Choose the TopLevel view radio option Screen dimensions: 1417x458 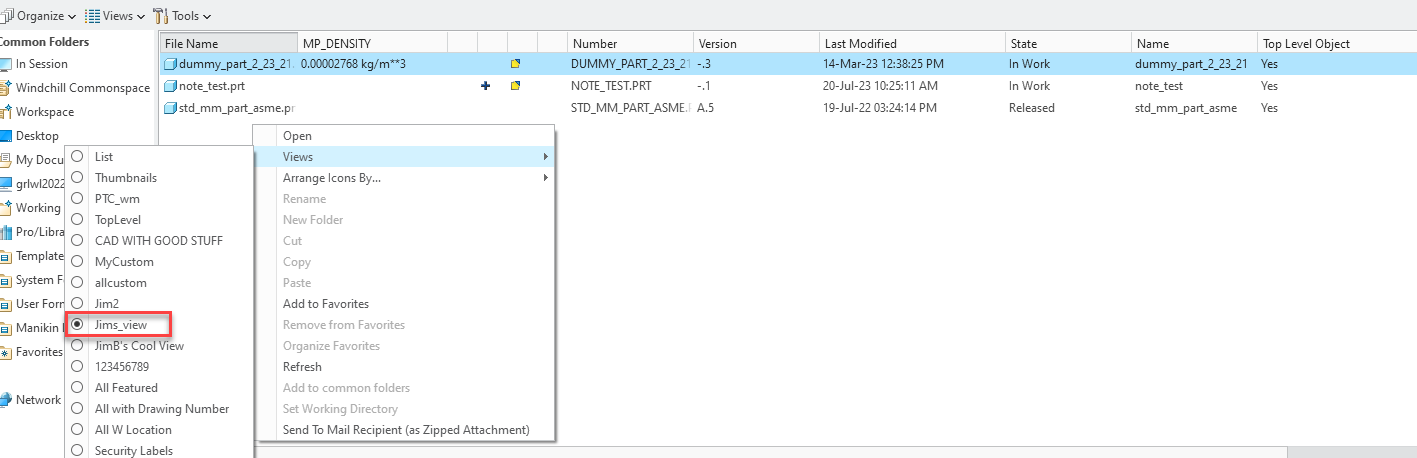pyautogui.click(x=77, y=220)
